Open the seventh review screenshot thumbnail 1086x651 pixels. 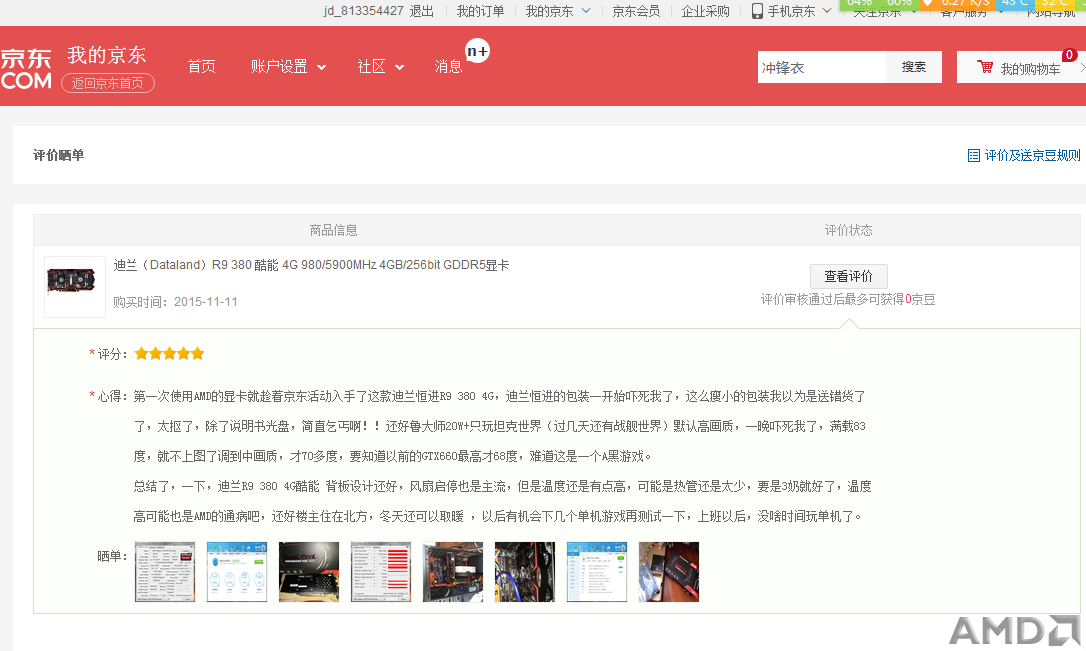coord(597,572)
